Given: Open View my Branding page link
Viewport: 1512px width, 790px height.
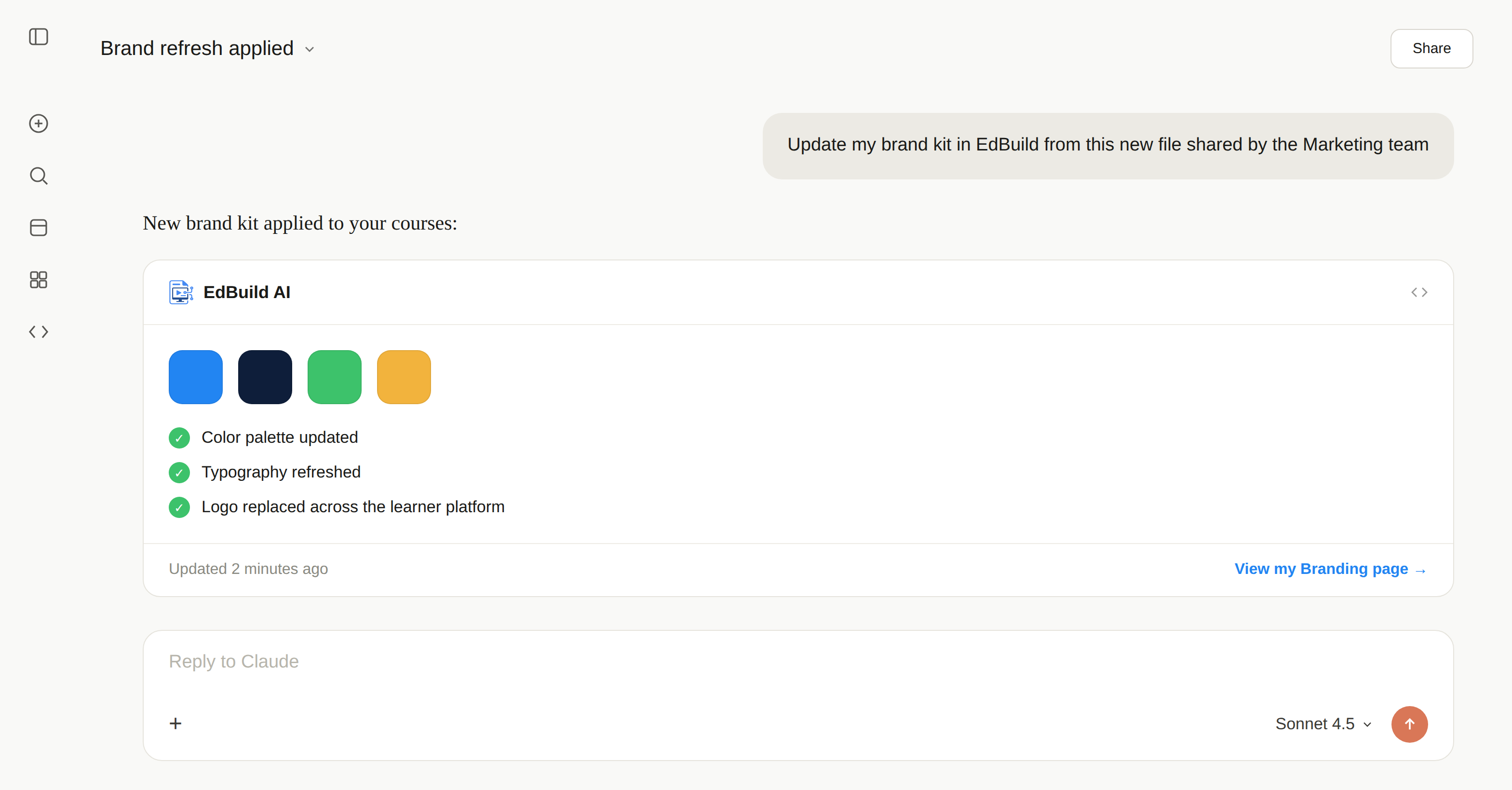Looking at the screenshot, I should point(1331,569).
